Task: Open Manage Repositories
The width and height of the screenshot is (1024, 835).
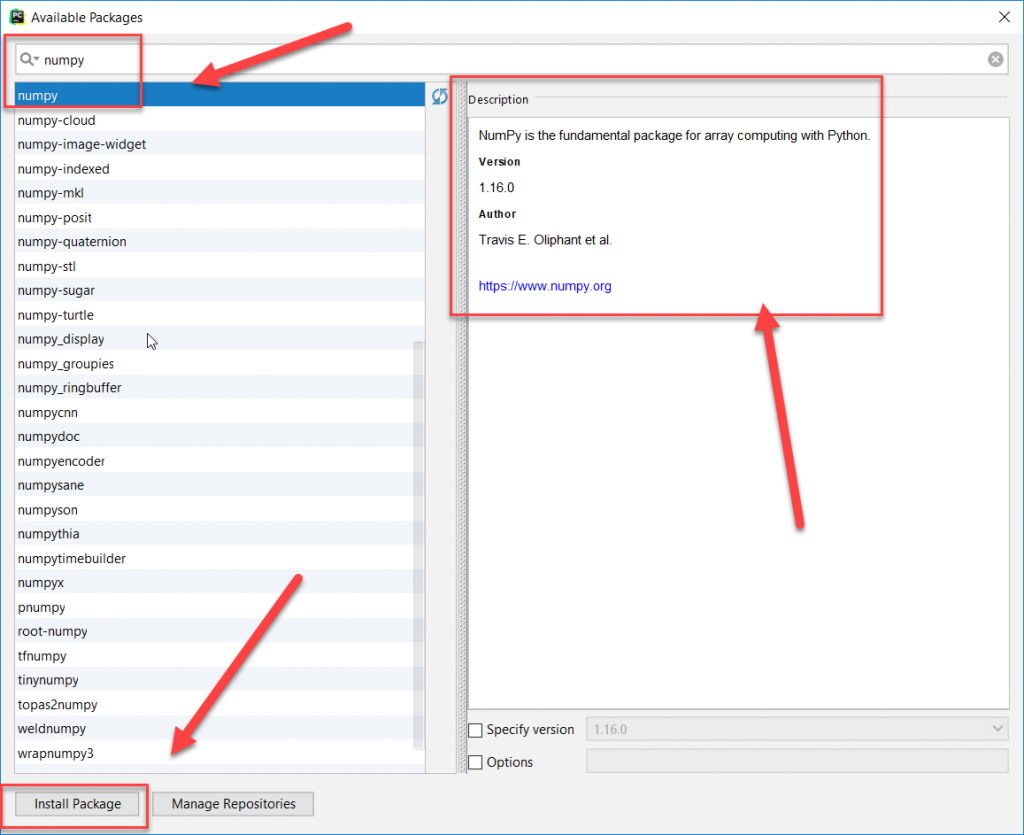Action: click(x=233, y=804)
